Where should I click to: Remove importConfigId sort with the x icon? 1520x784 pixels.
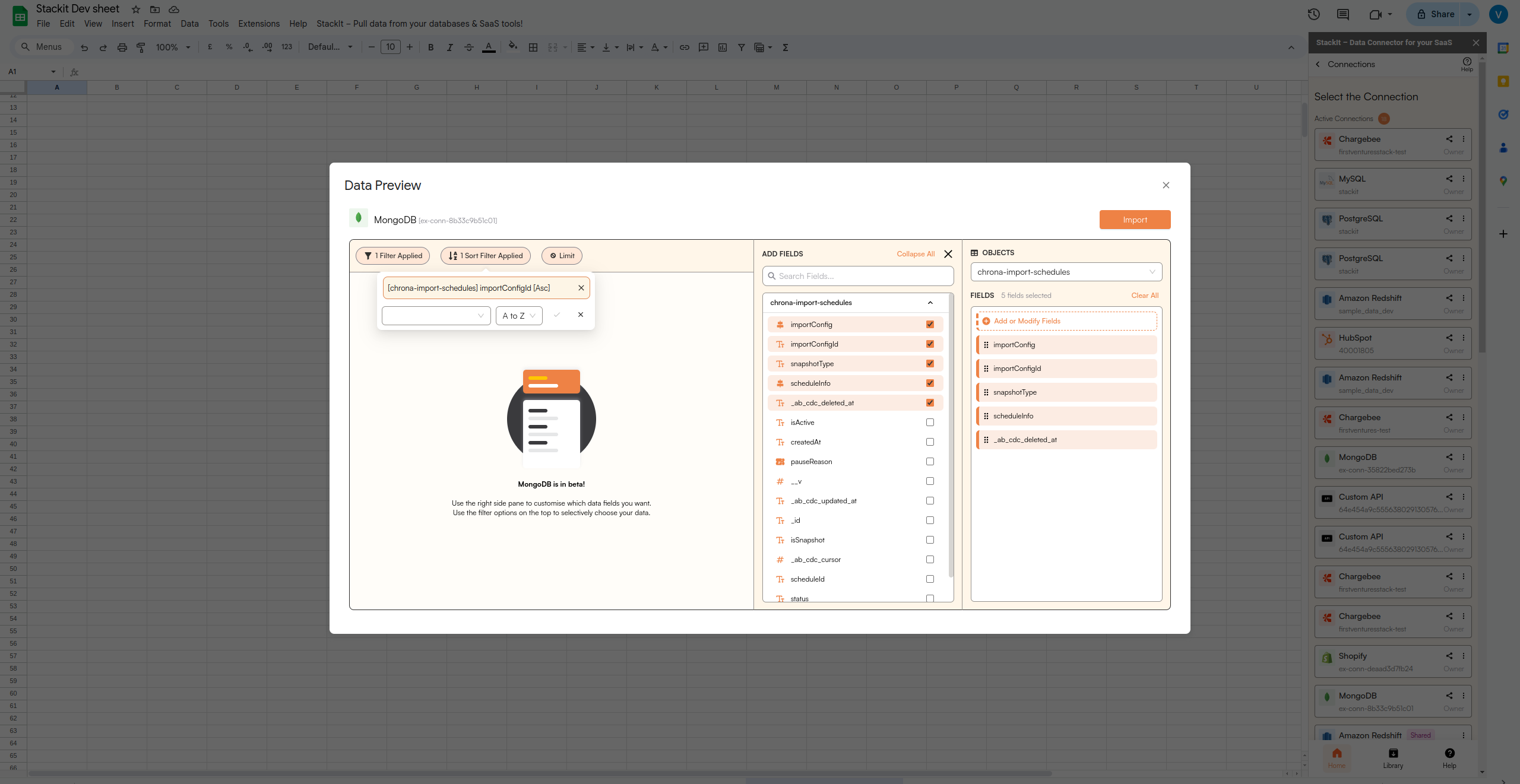(x=581, y=288)
